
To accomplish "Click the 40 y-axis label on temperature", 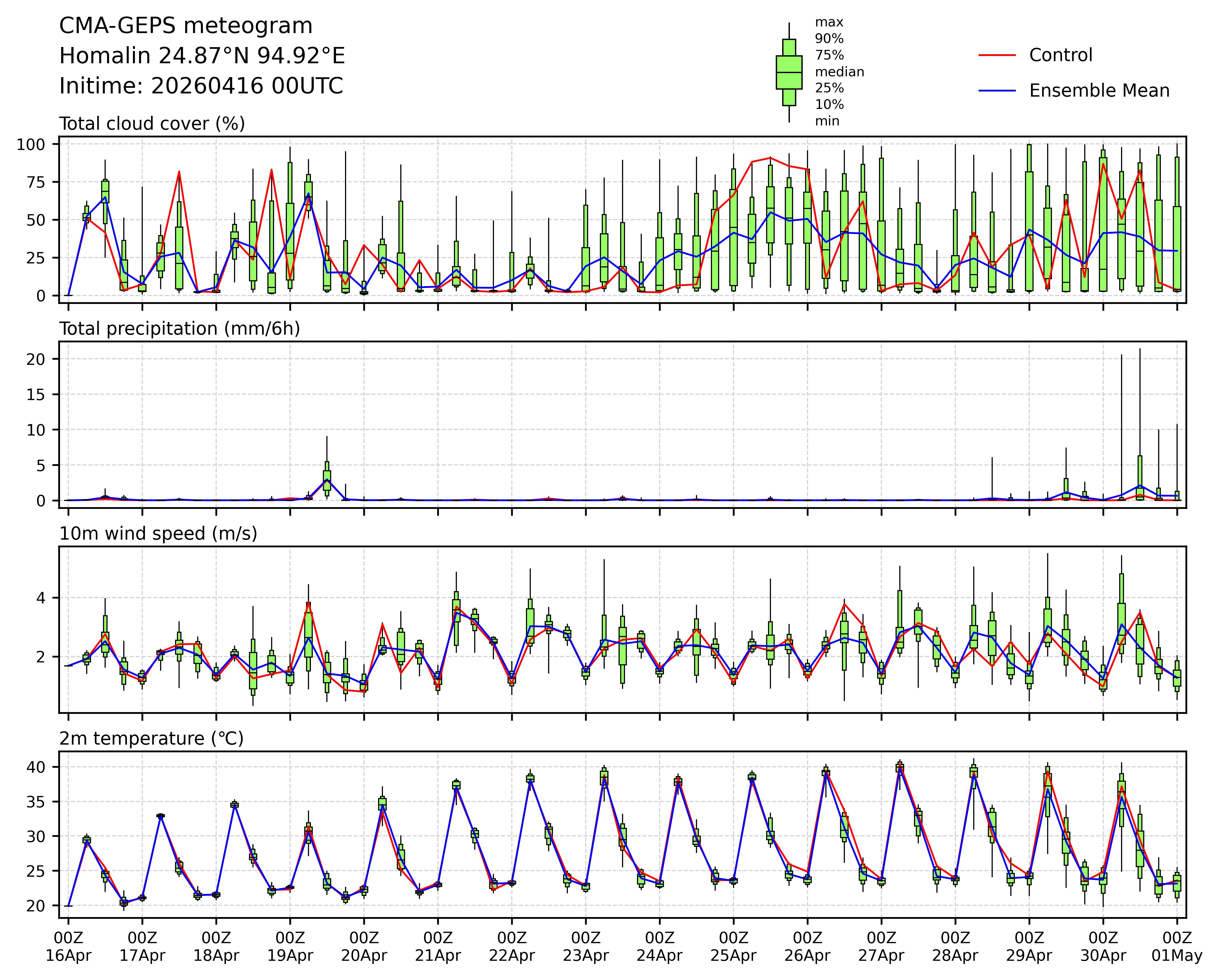I will tap(35, 767).
